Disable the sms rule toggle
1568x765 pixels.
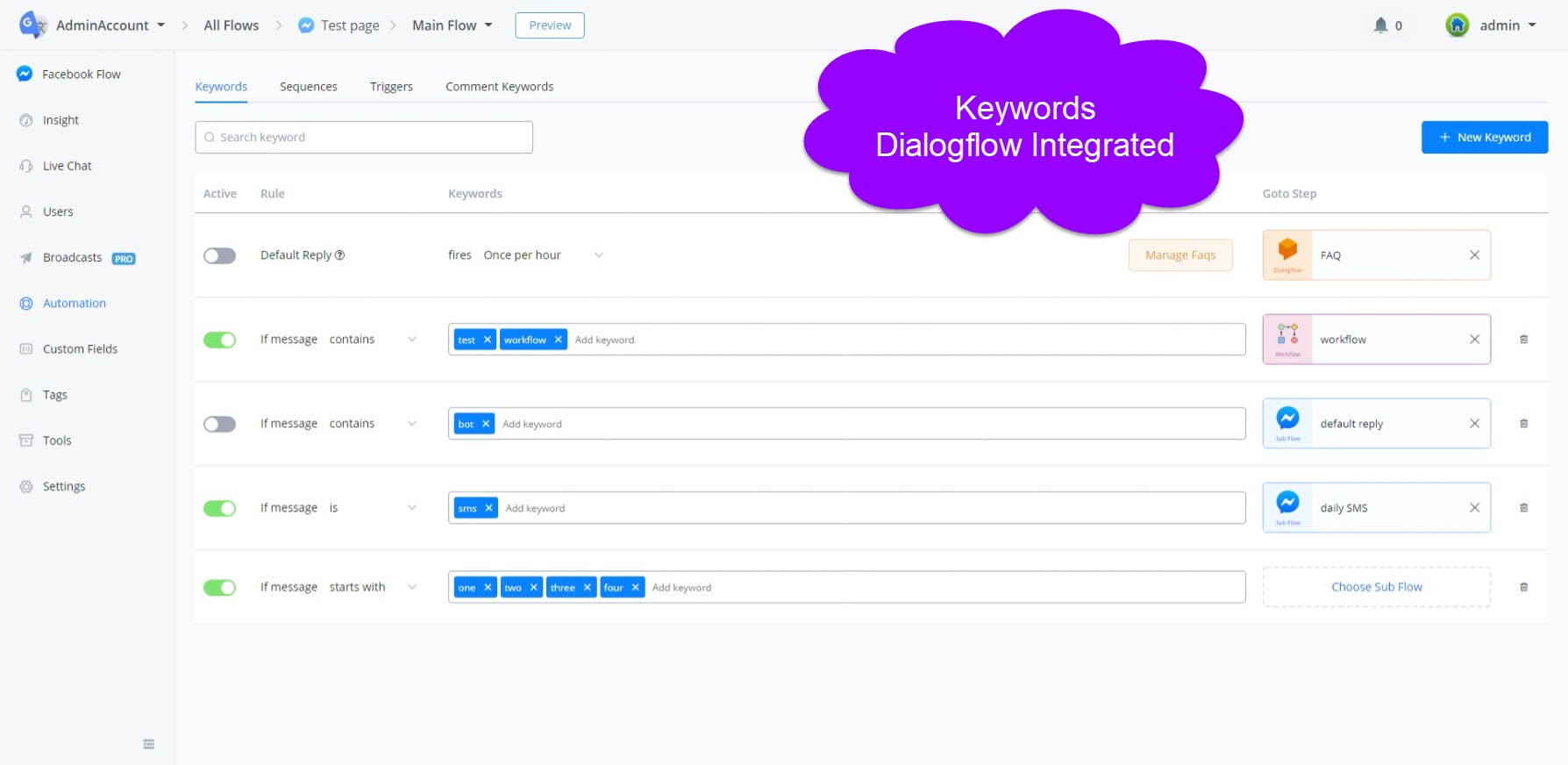[x=219, y=508]
